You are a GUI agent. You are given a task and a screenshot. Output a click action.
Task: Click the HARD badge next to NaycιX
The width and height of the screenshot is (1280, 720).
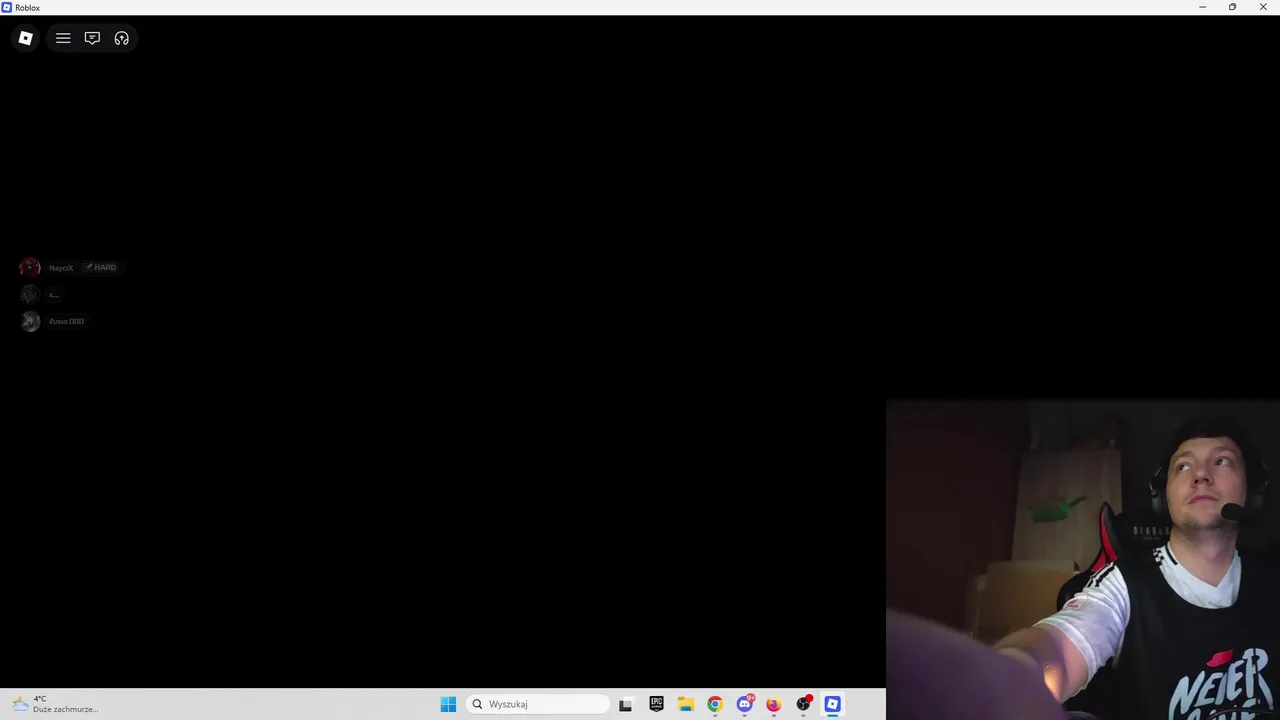(100, 267)
